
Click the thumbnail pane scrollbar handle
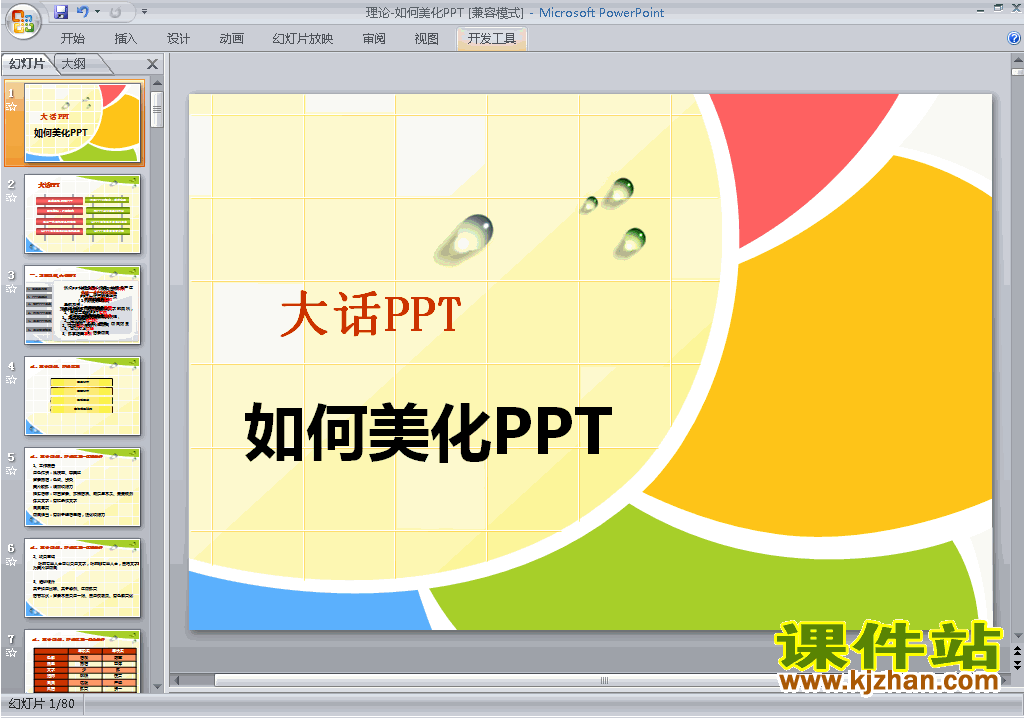point(157,109)
